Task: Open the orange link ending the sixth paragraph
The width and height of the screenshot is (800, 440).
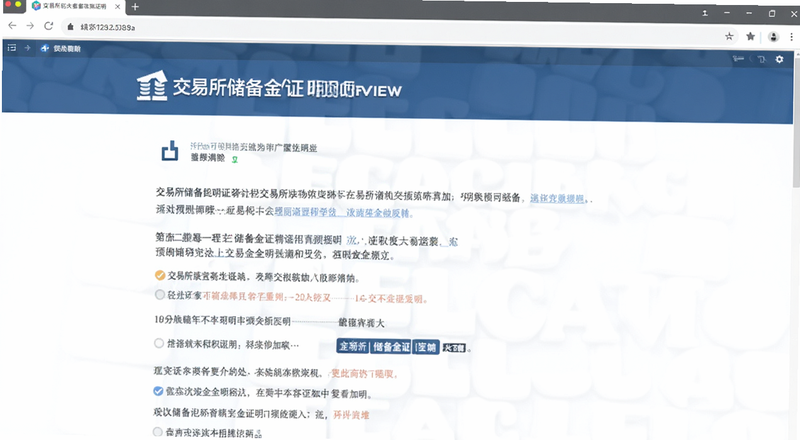Action: (363, 374)
